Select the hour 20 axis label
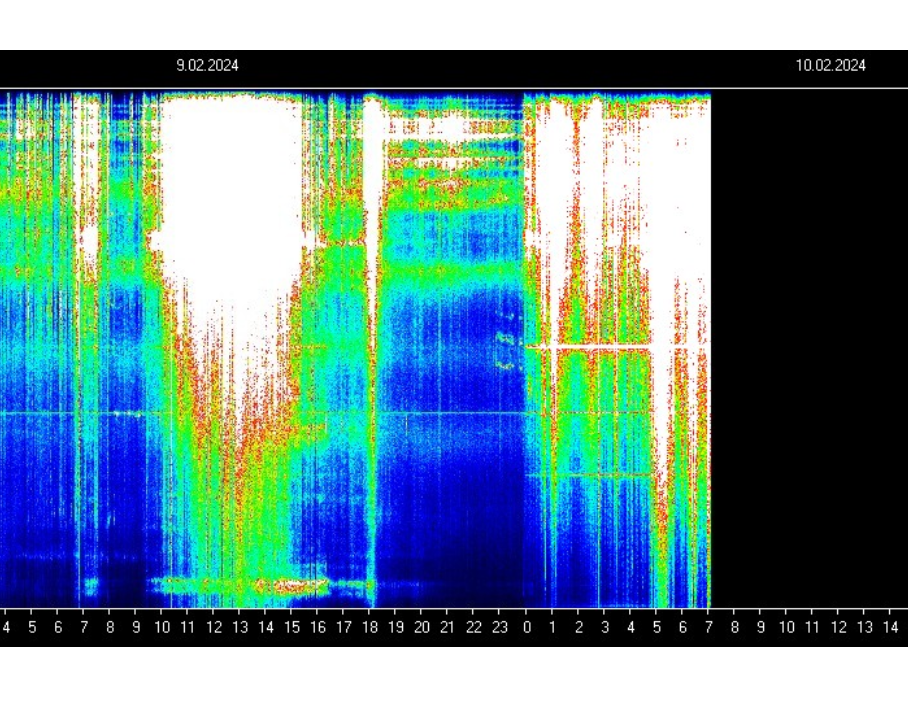 pyautogui.click(x=422, y=627)
